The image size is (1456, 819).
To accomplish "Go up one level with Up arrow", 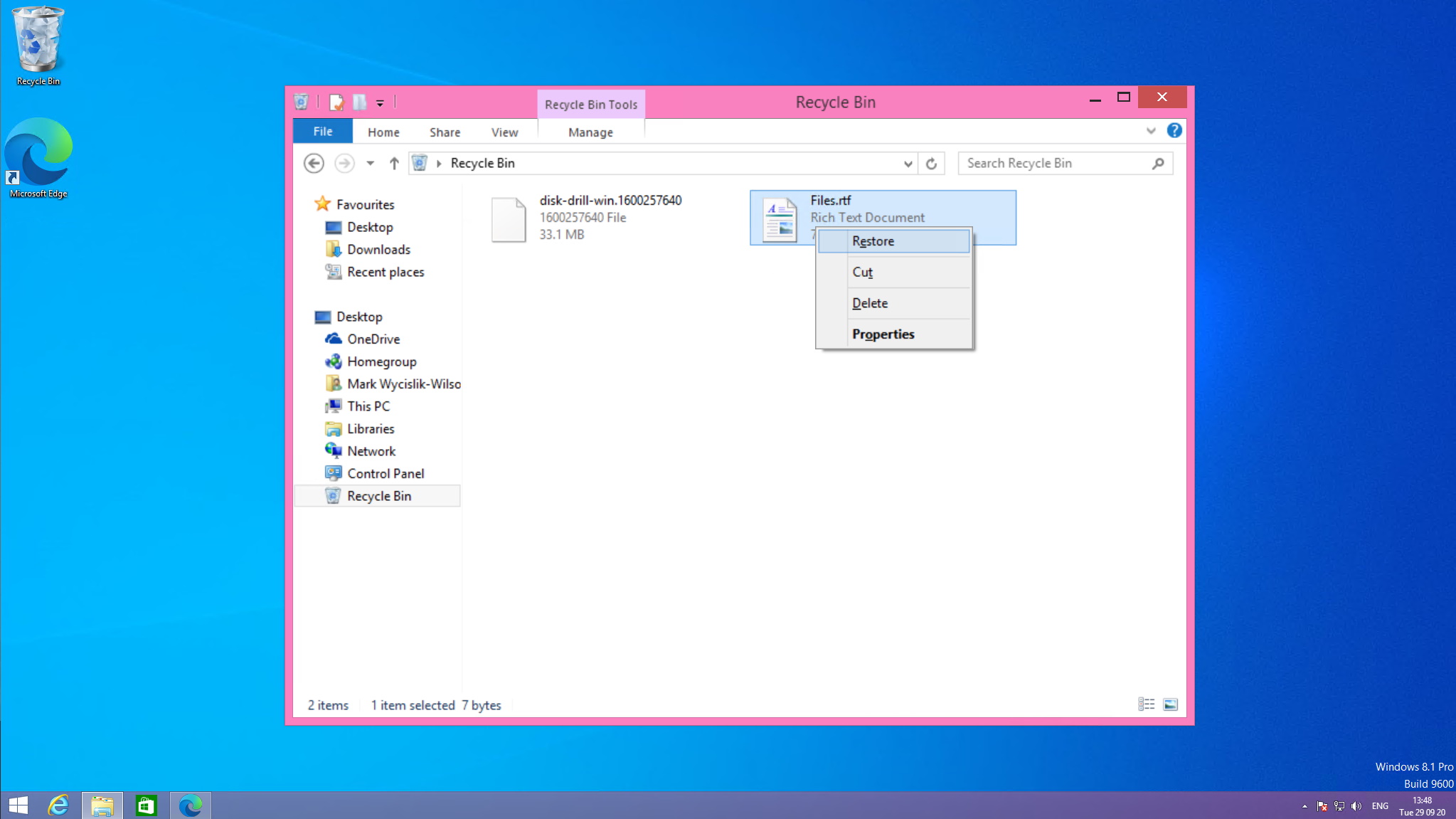I will (394, 164).
